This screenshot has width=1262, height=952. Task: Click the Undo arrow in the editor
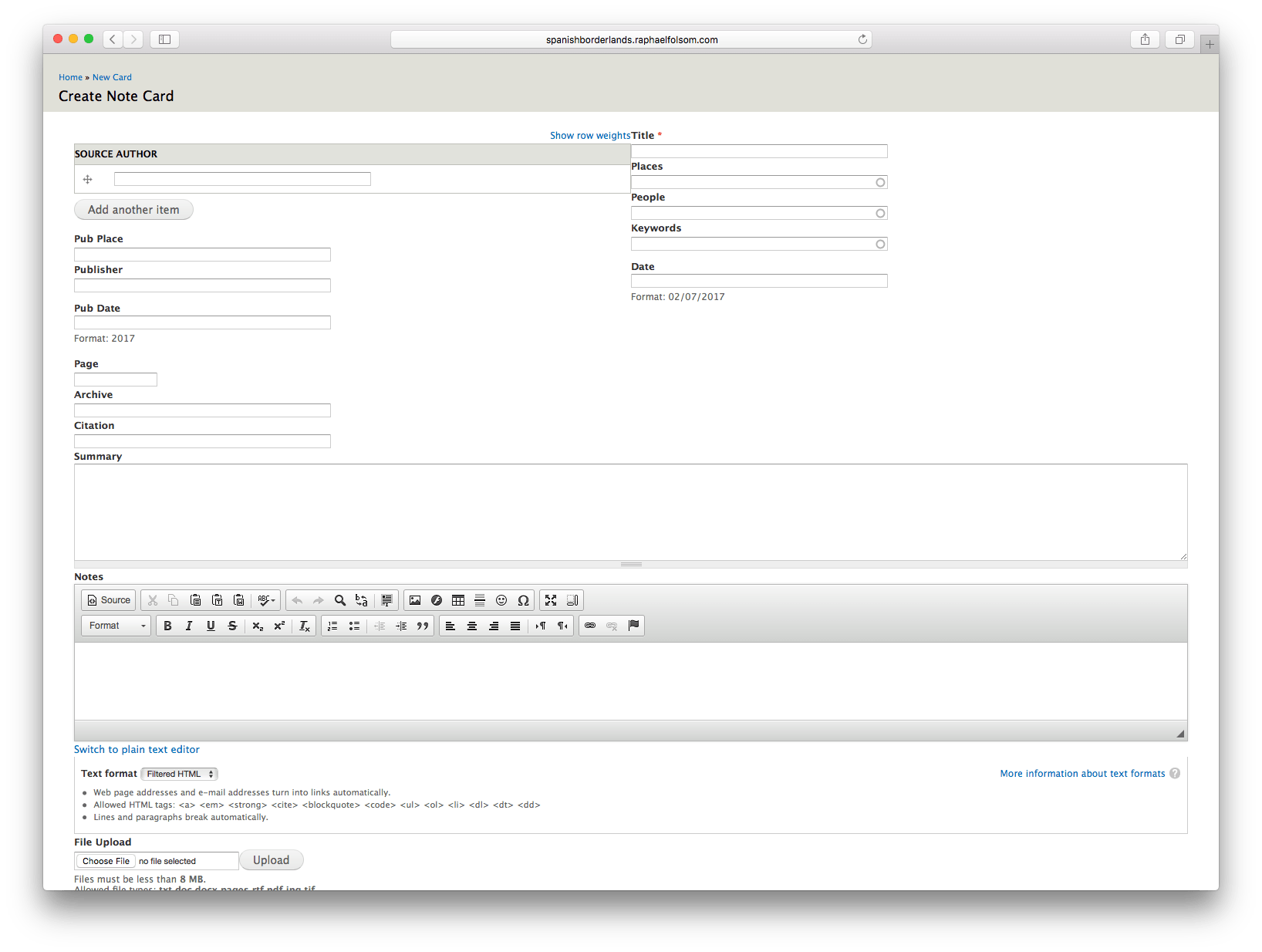[297, 600]
